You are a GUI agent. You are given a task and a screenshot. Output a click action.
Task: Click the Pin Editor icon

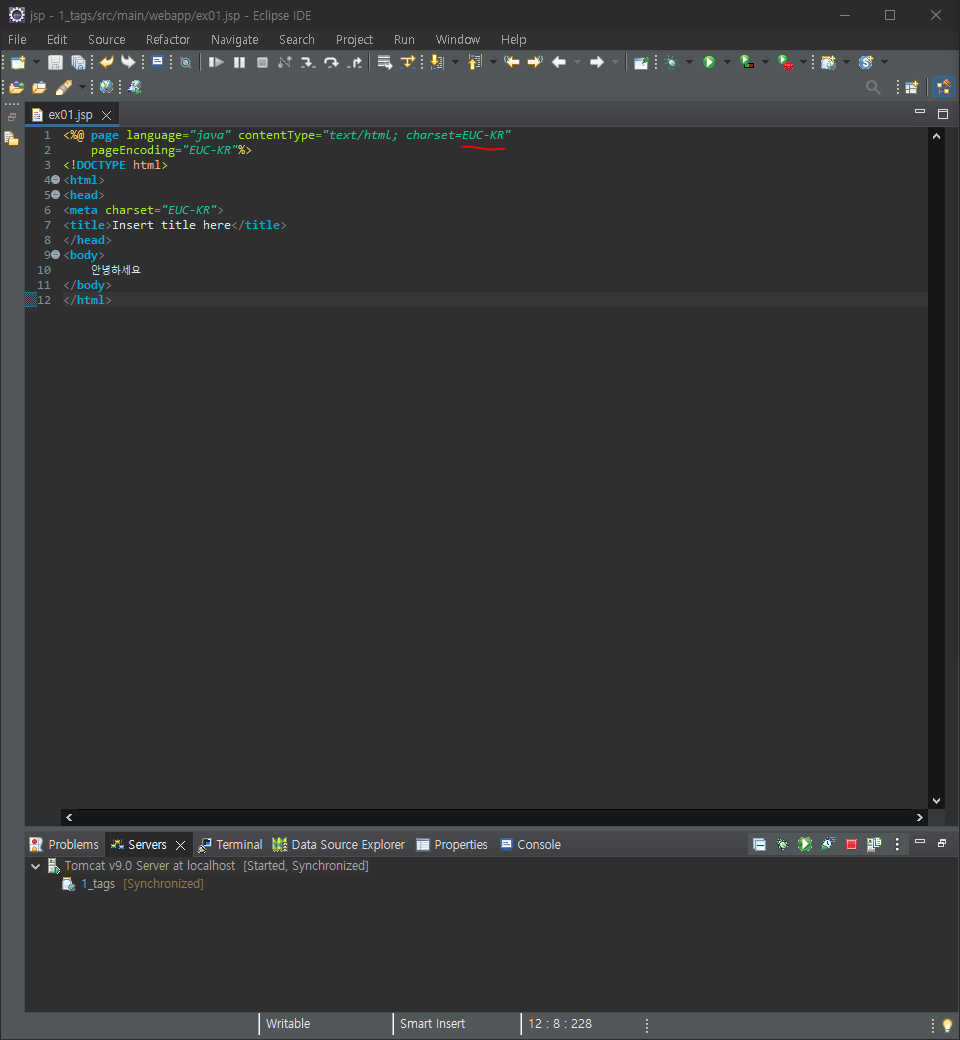pos(640,62)
